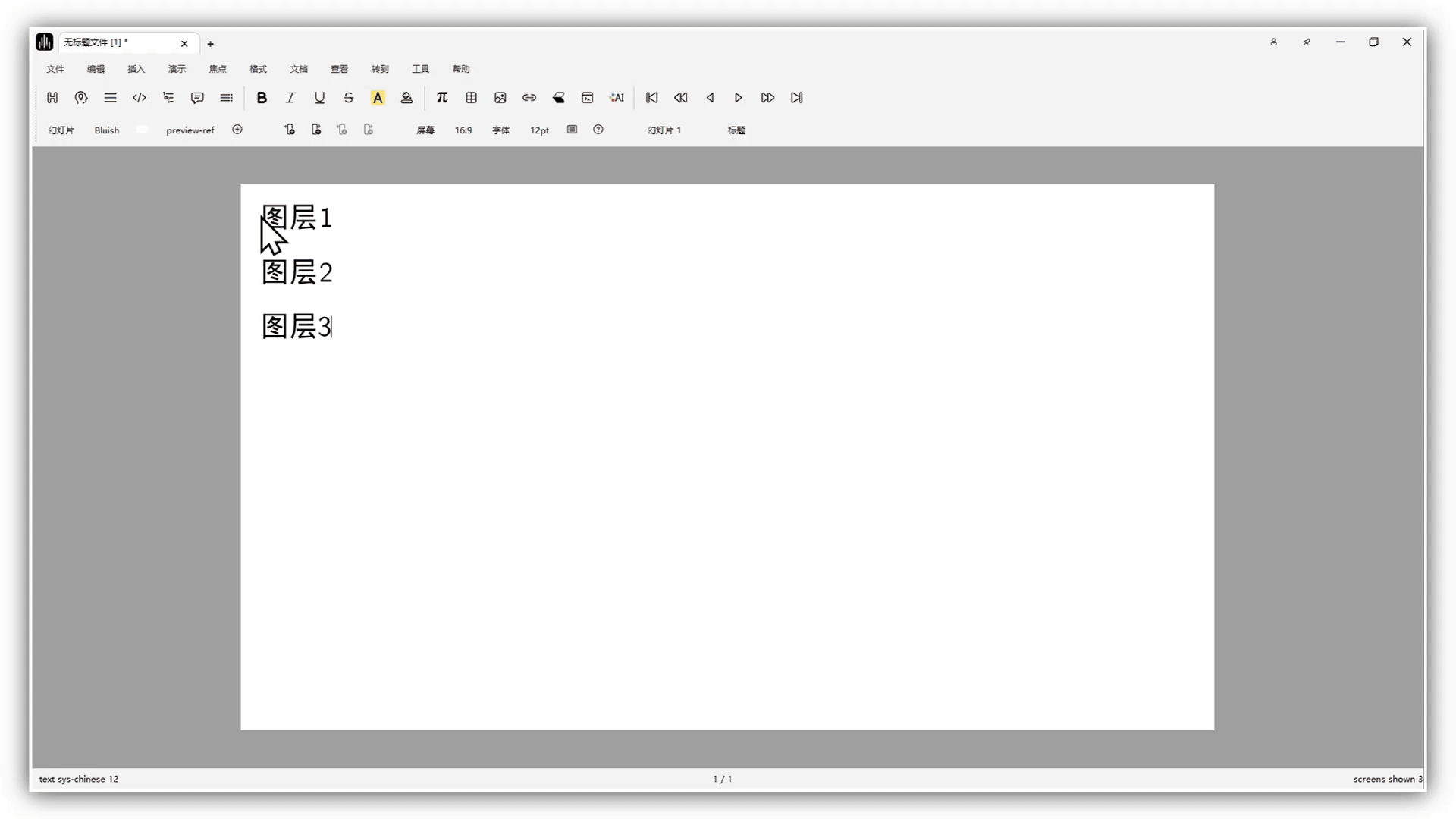Toggle underline formatting

coord(319,98)
